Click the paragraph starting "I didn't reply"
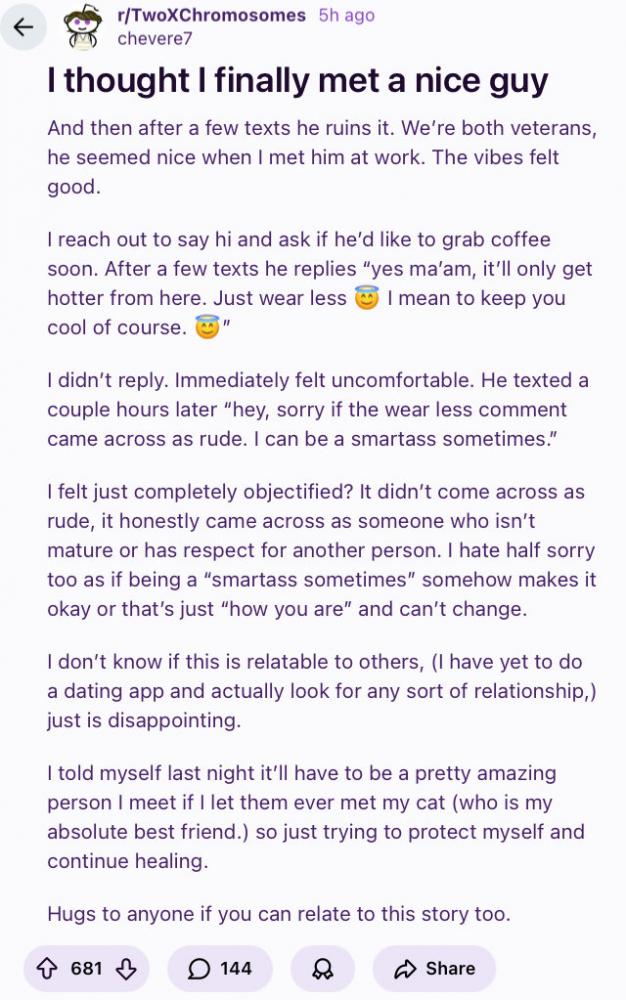Screen dimensions: 626x1000 (320, 410)
